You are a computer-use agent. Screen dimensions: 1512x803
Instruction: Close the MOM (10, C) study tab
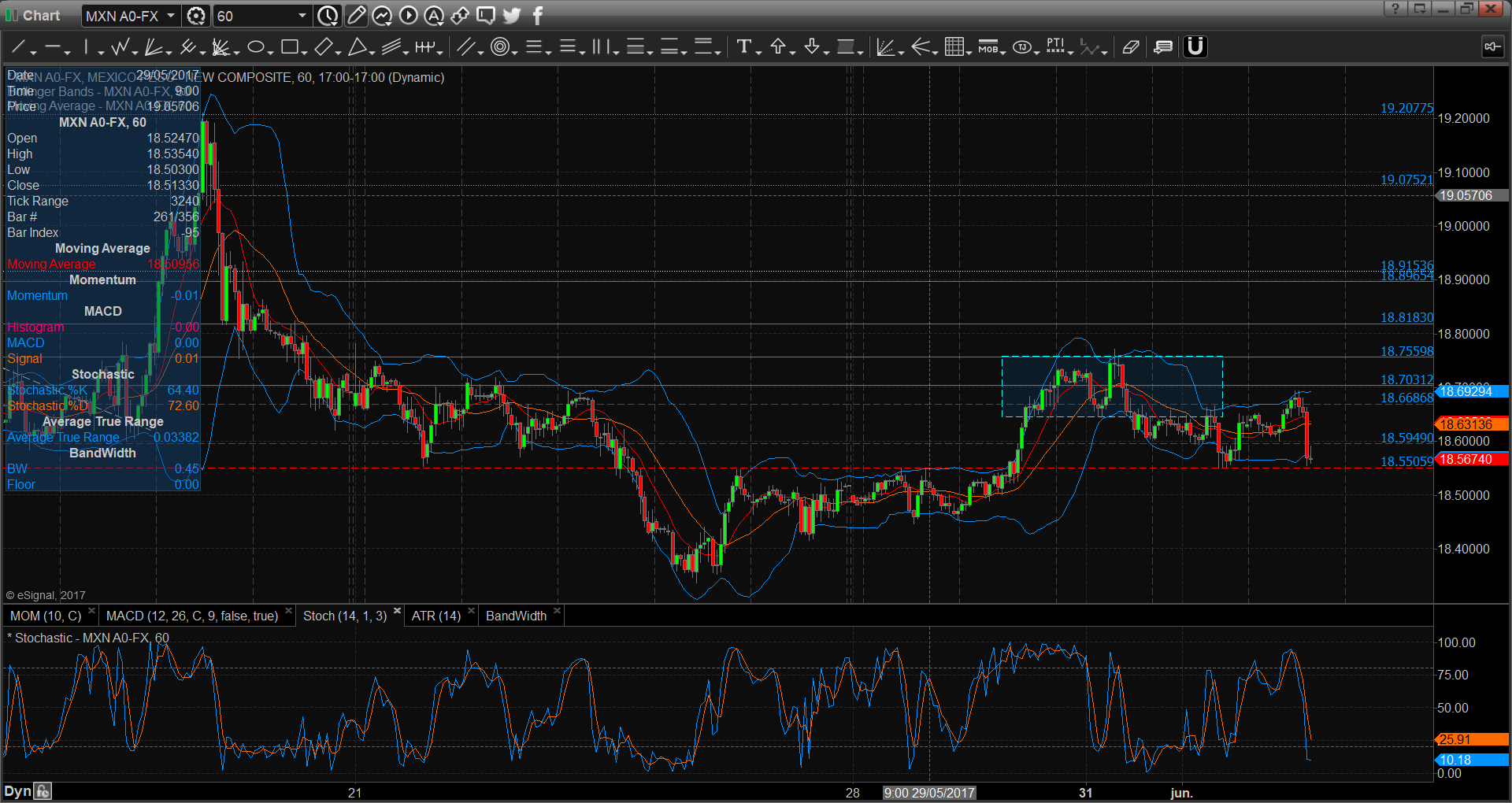tap(91, 611)
